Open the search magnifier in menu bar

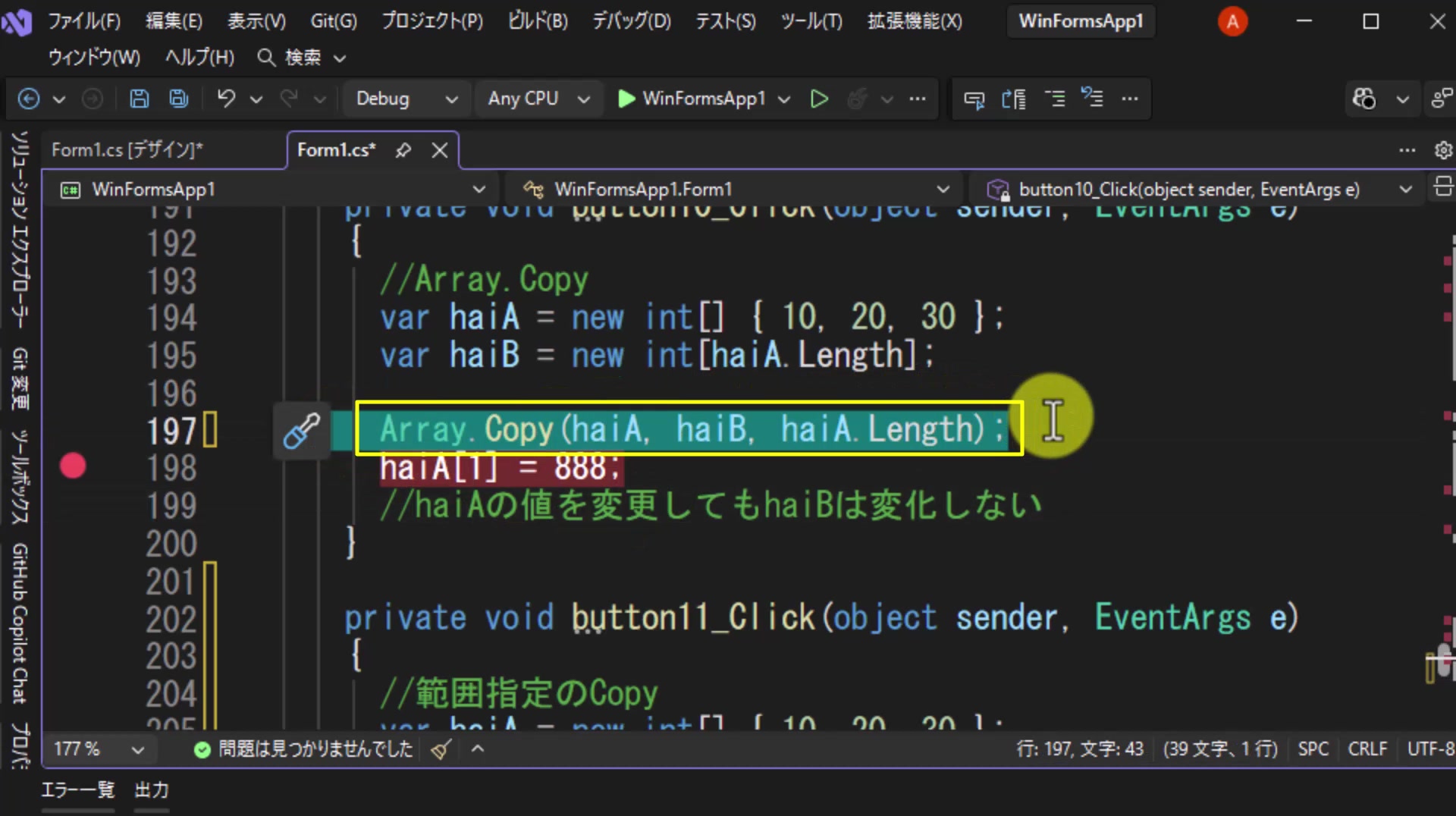click(265, 57)
